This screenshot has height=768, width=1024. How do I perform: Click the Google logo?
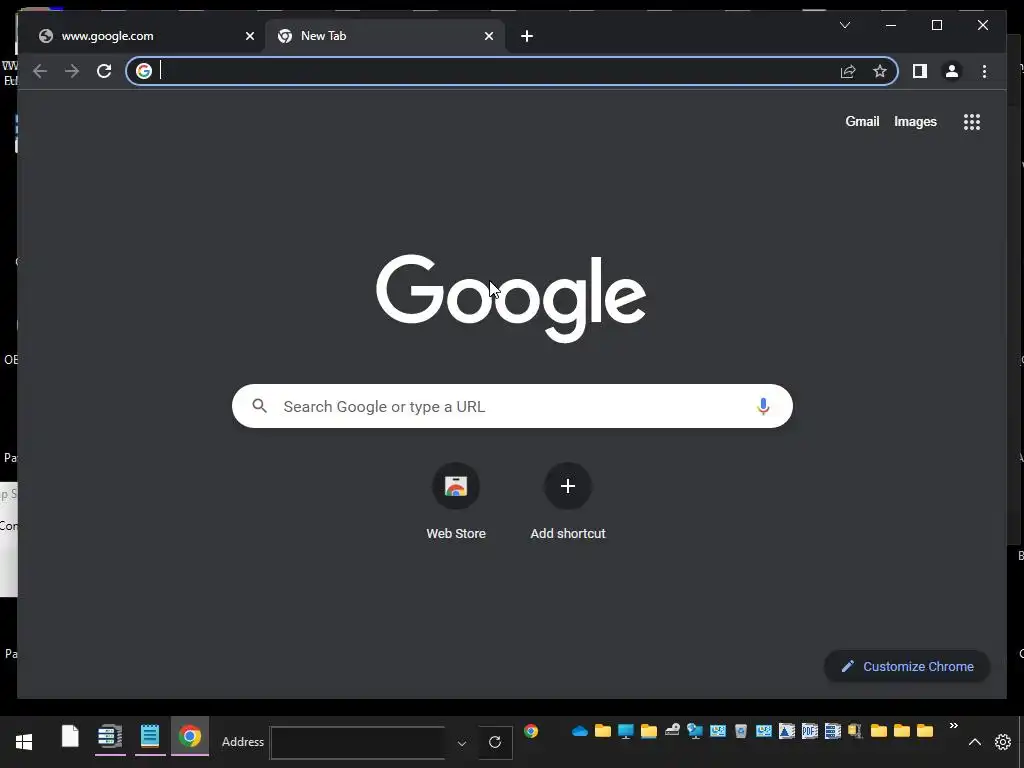click(x=511, y=298)
